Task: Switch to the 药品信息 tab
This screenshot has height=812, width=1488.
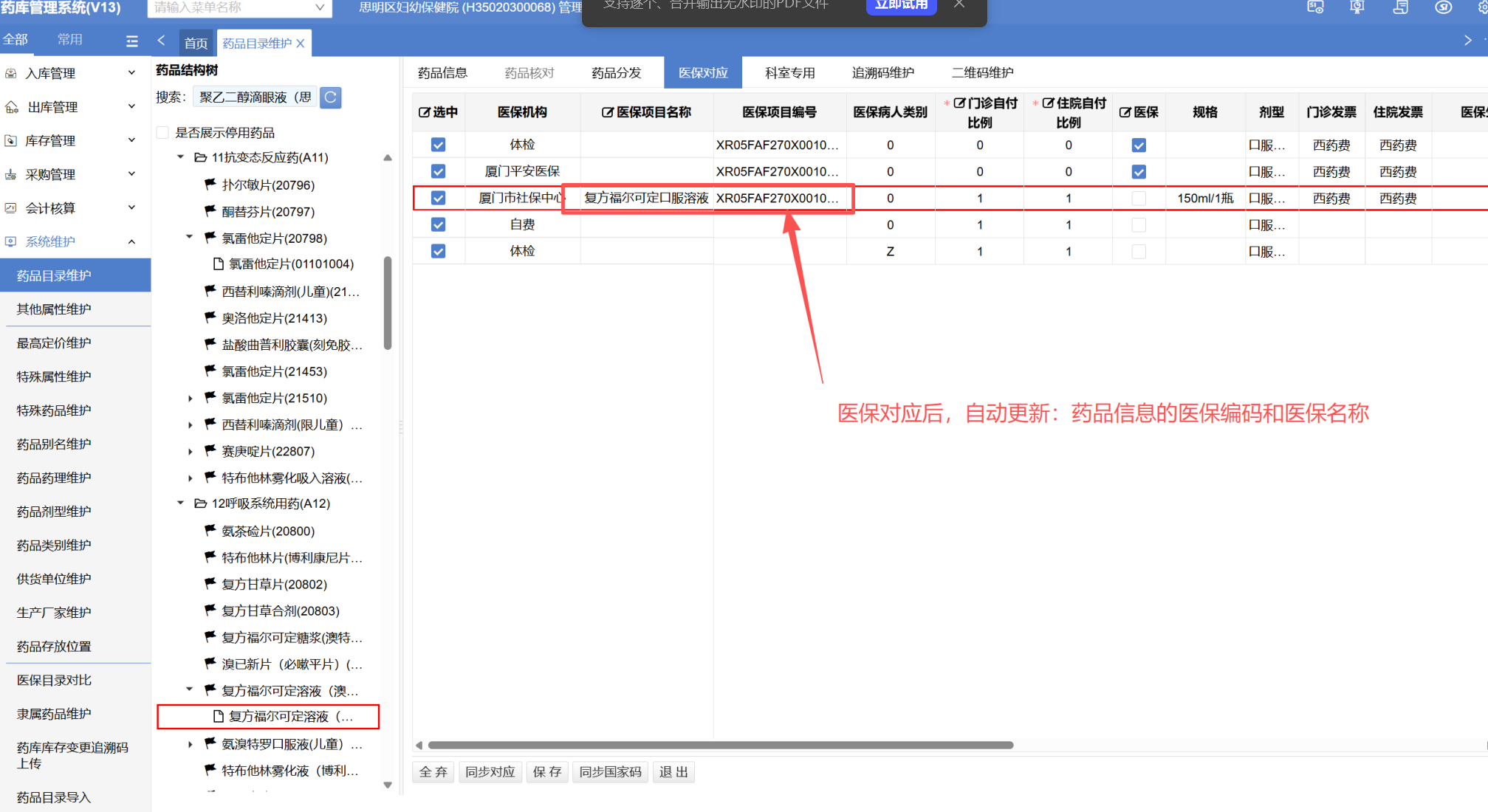Action: coord(442,72)
